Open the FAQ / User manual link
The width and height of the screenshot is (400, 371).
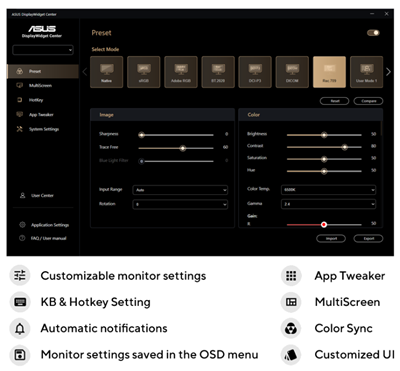[x=49, y=238]
